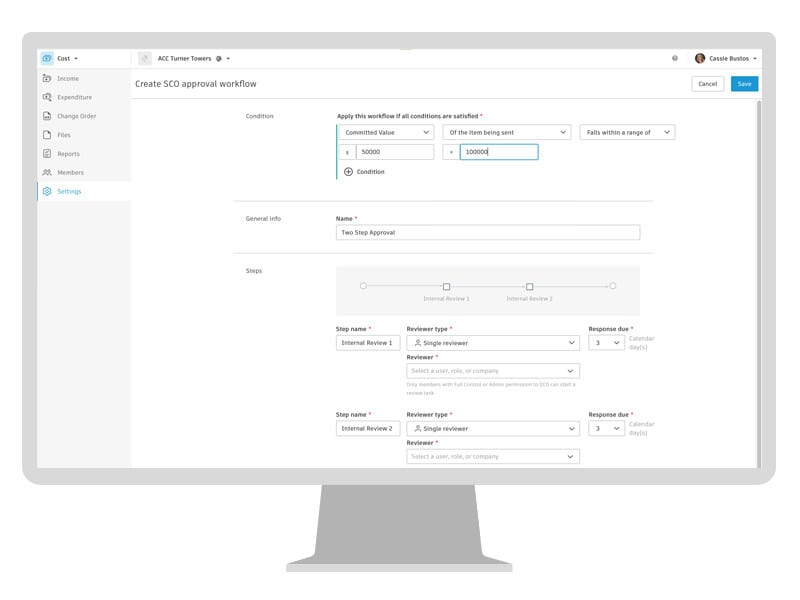Open the Of the item being sent dropdown
Viewport: 800px width, 600px height.
[506, 132]
